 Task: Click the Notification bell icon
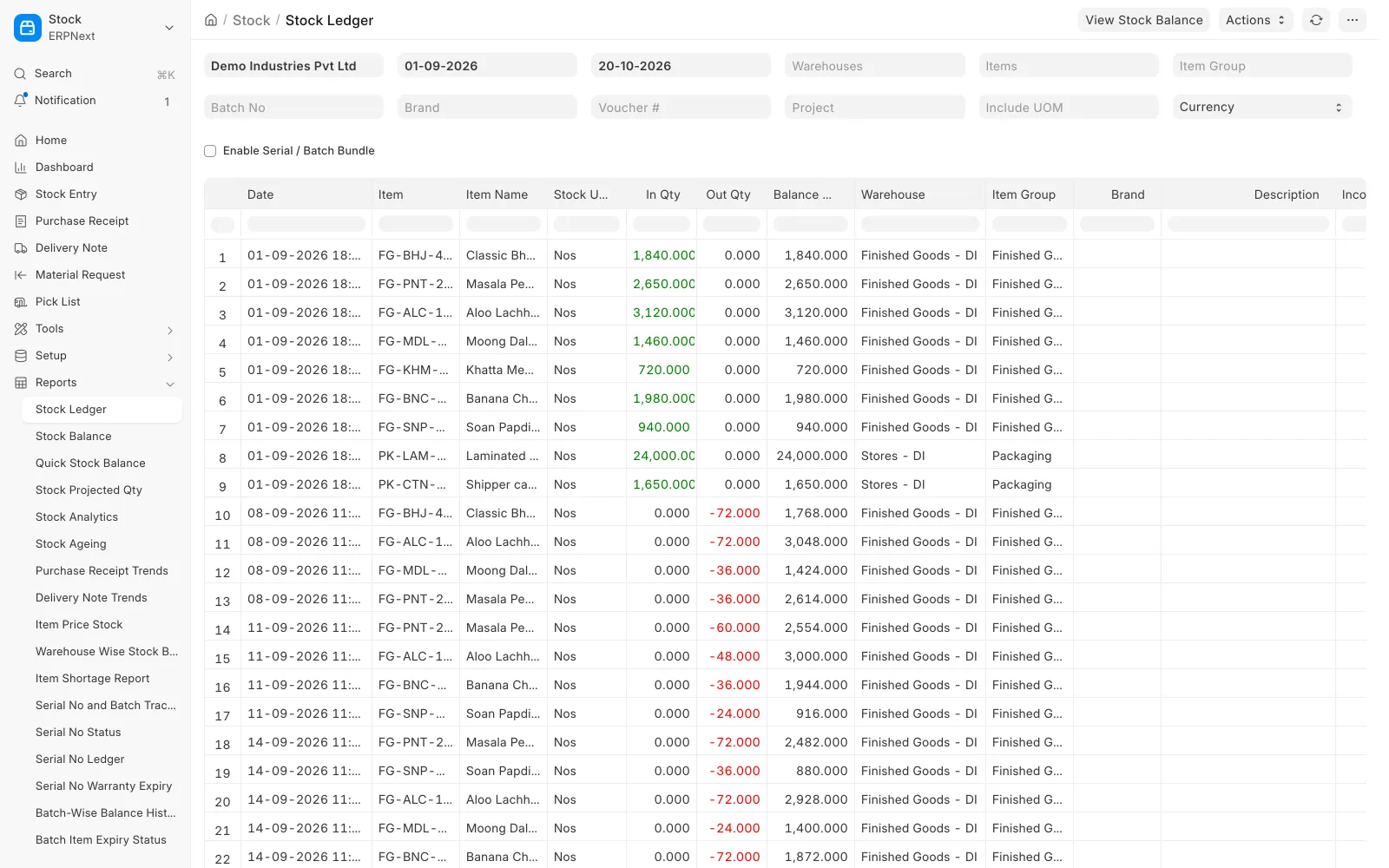(x=20, y=101)
